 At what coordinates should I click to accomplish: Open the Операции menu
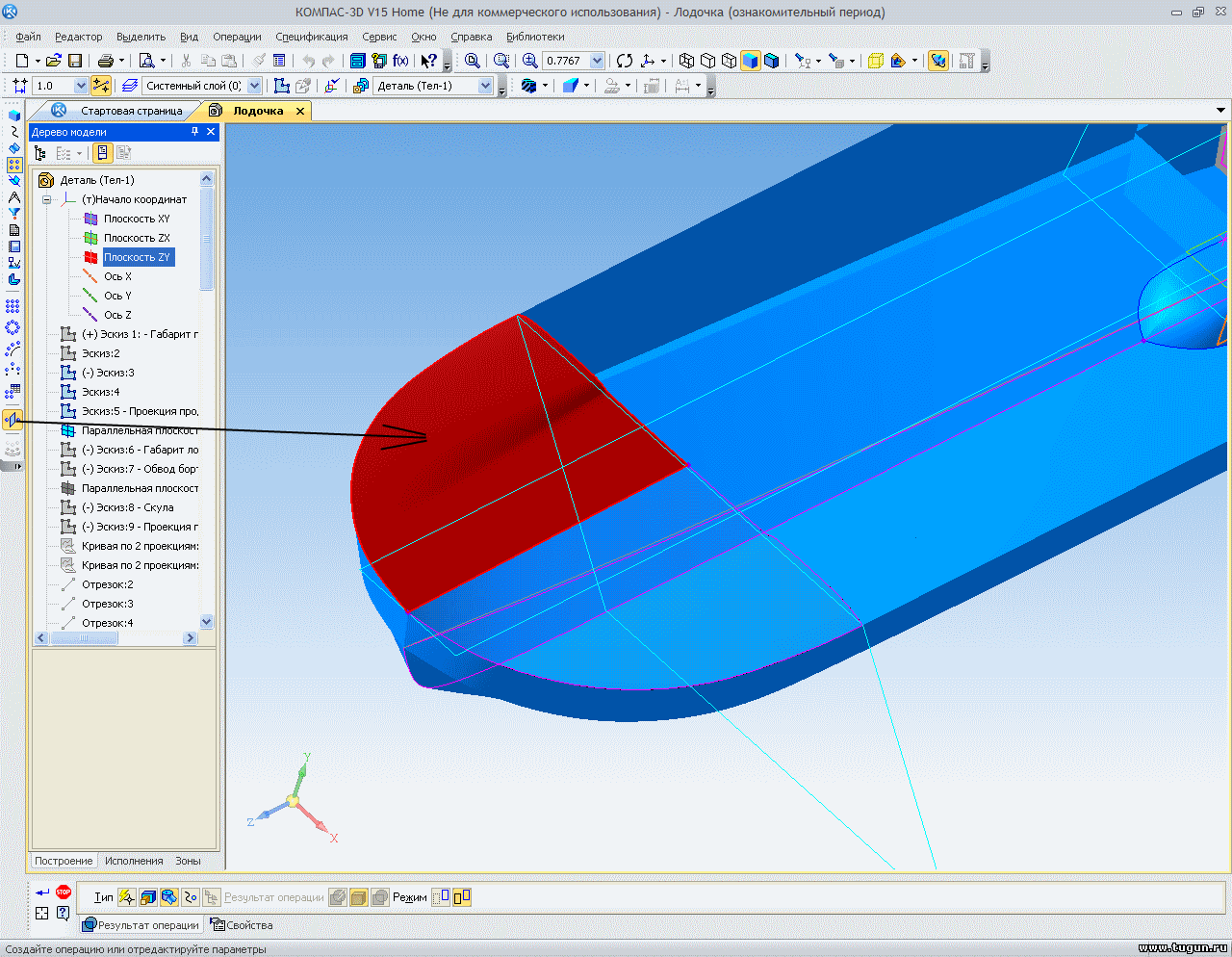point(237,37)
